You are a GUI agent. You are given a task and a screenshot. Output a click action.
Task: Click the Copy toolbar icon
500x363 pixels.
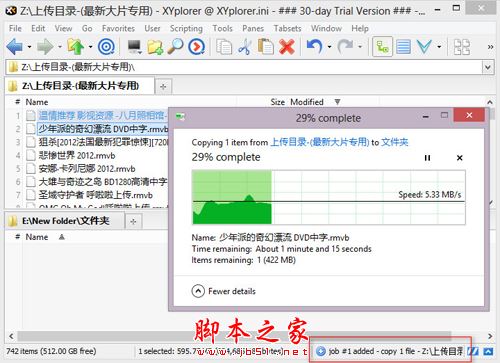(224, 47)
